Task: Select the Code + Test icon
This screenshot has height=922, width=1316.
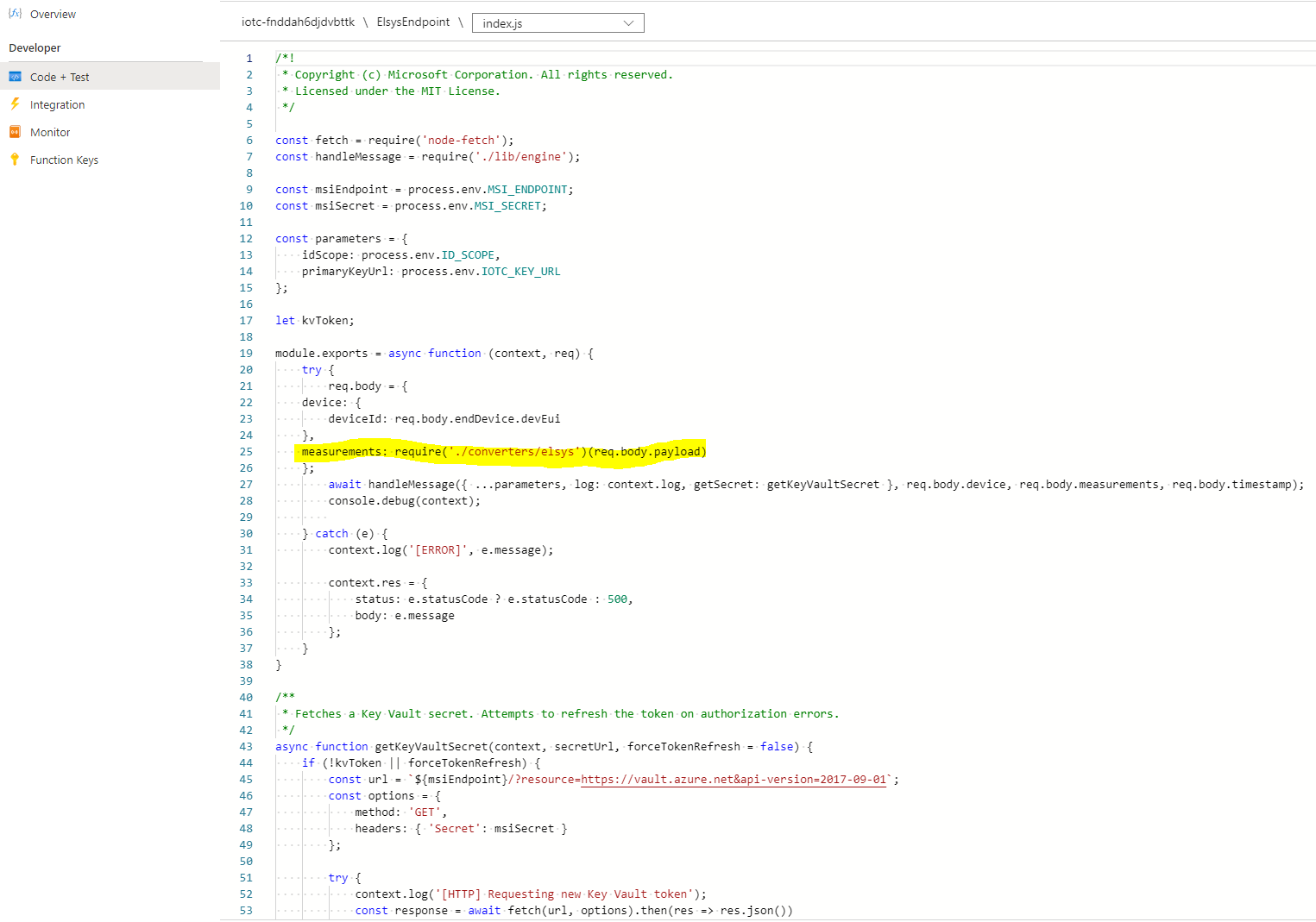Action: click(15, 77)
